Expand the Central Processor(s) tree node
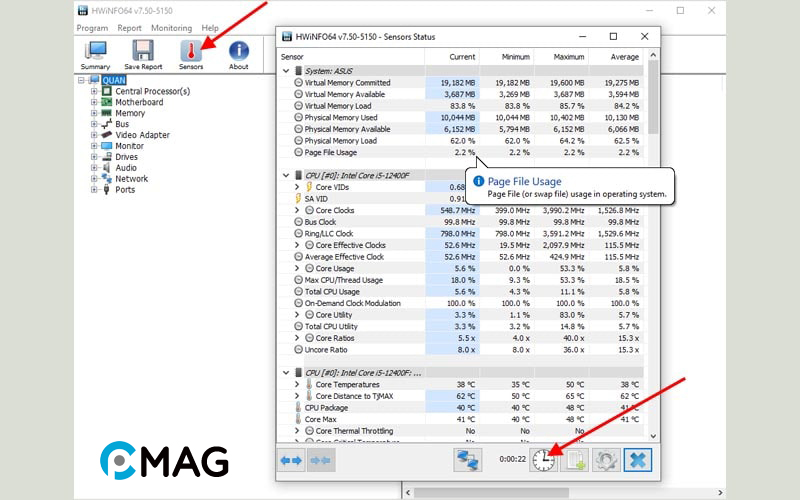Viewport: 800px width, 500px height. [x=94, y=91]
